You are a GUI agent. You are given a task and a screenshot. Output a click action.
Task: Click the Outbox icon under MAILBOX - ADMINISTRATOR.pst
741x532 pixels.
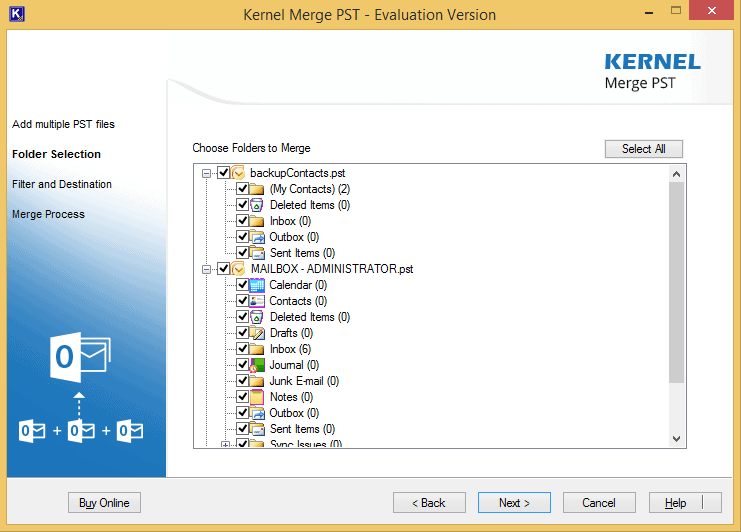pos(257,413)
